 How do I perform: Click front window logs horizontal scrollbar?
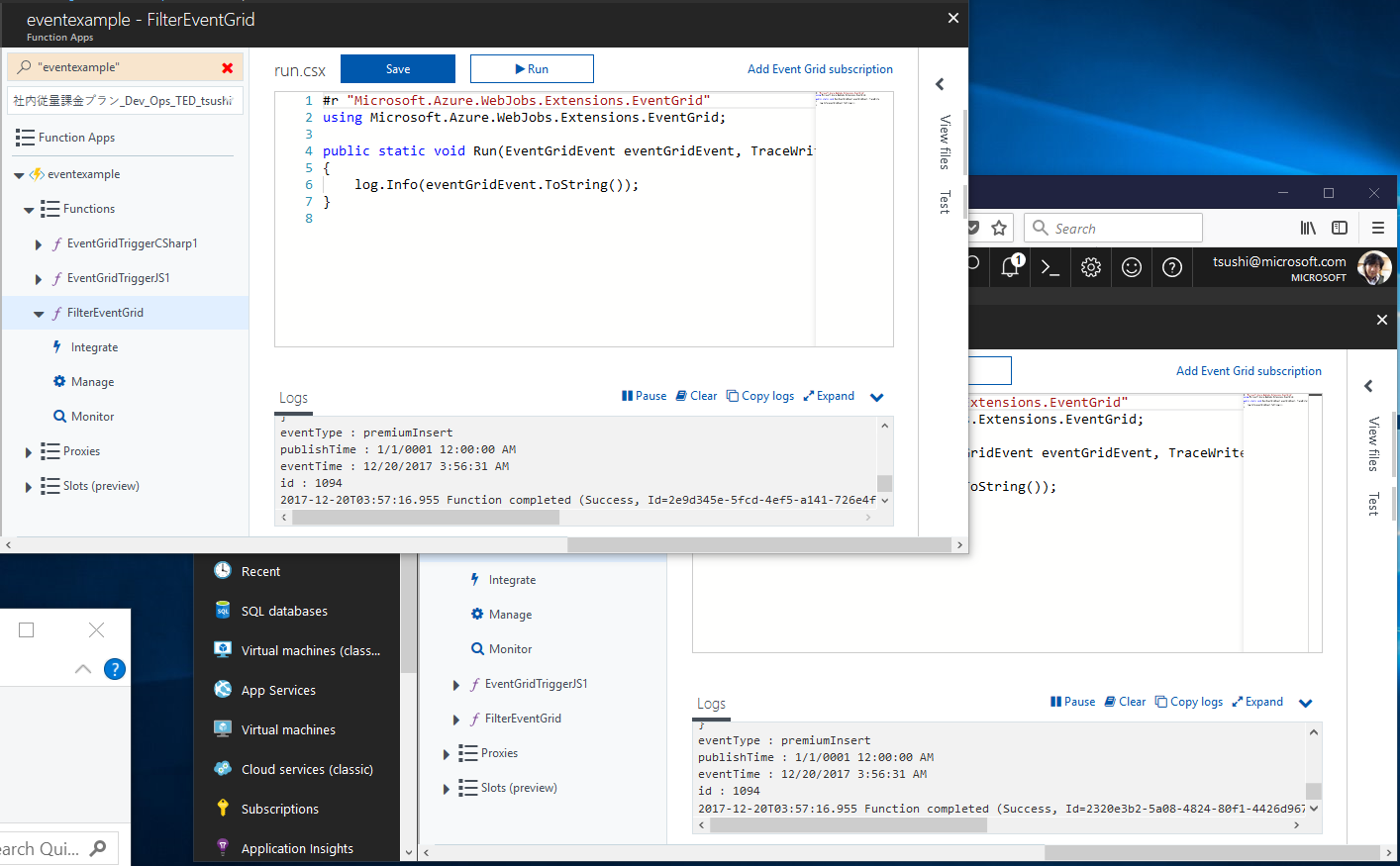(426, 518)
